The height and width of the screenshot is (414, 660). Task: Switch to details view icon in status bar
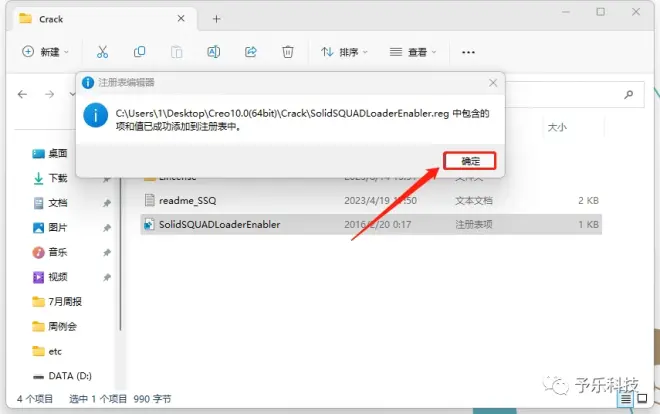point(625,399)
